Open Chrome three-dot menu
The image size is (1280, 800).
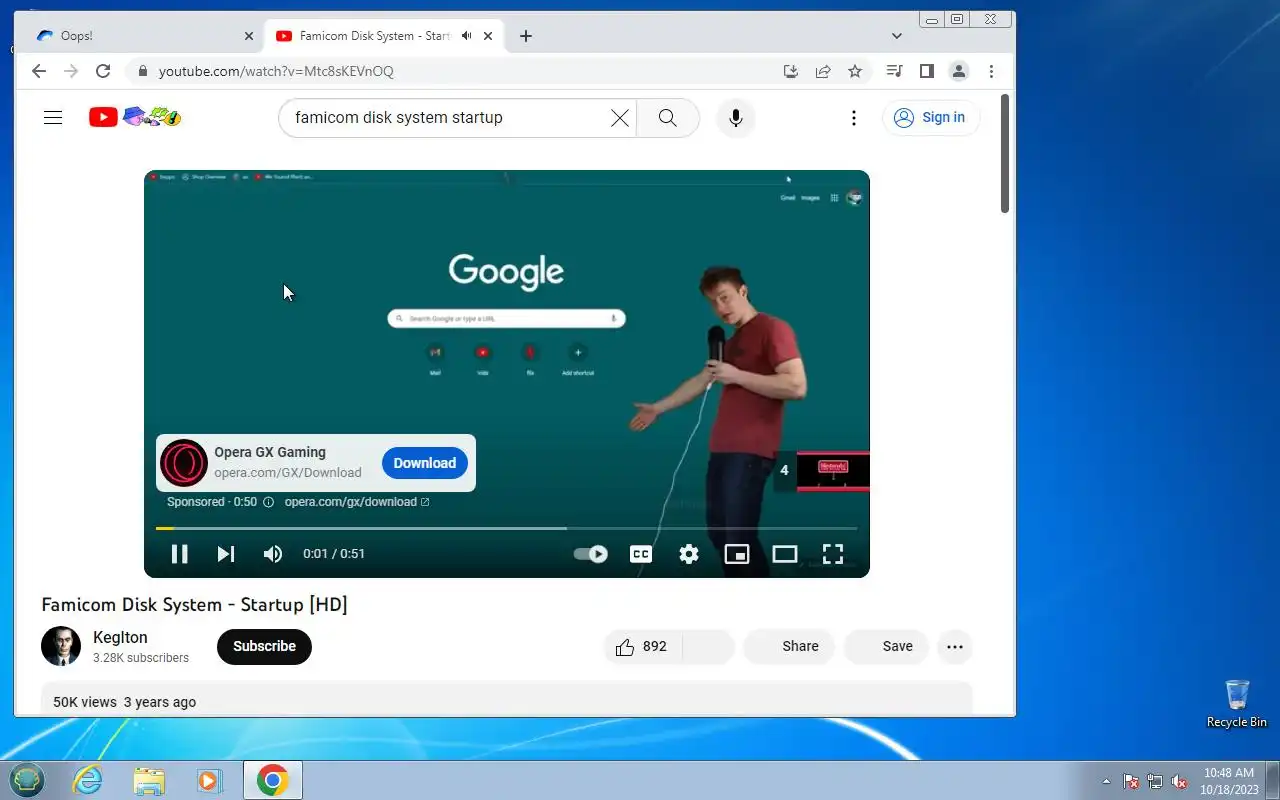[x=991, y=71]
